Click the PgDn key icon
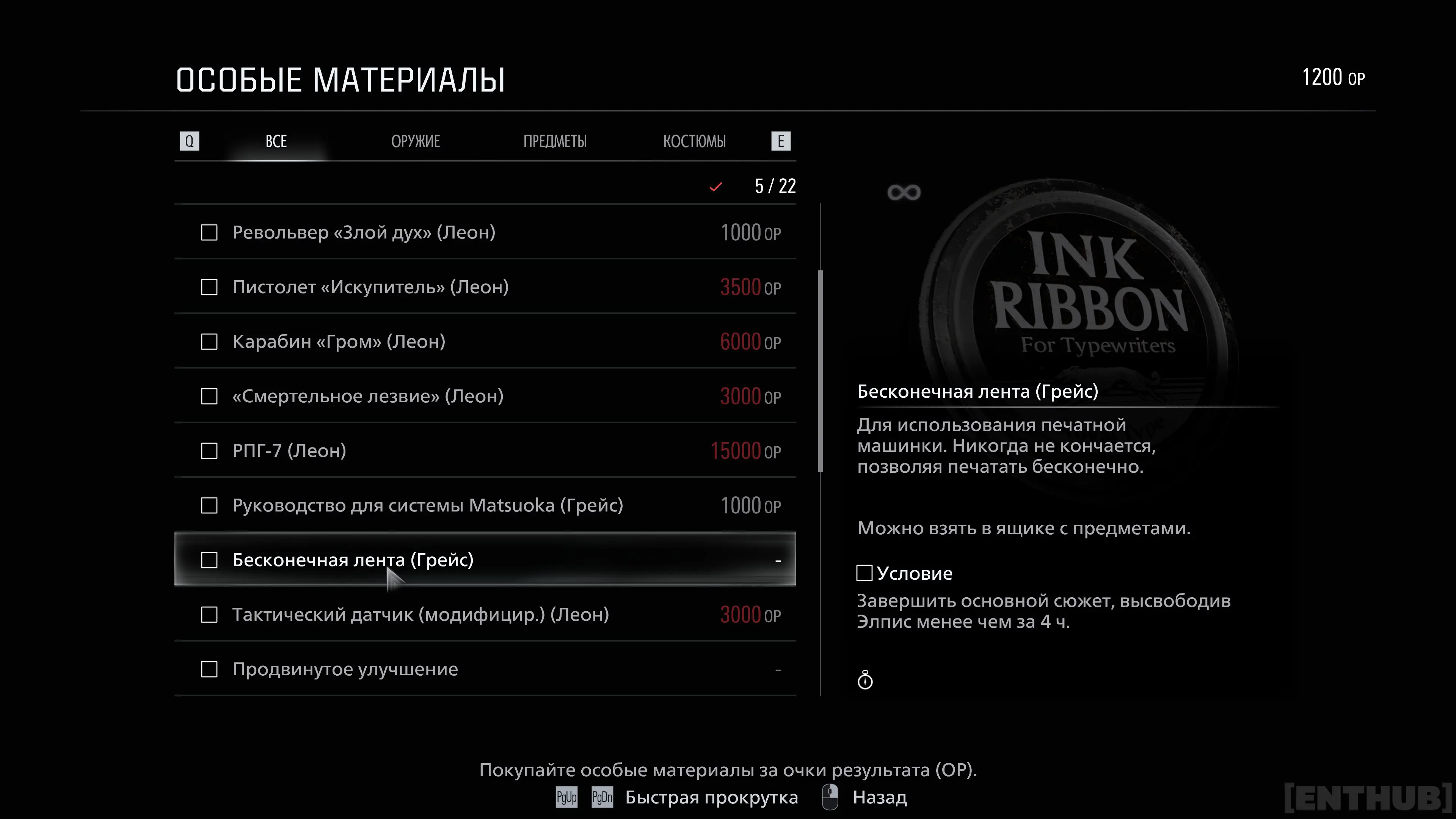 [x=602, y=797]
